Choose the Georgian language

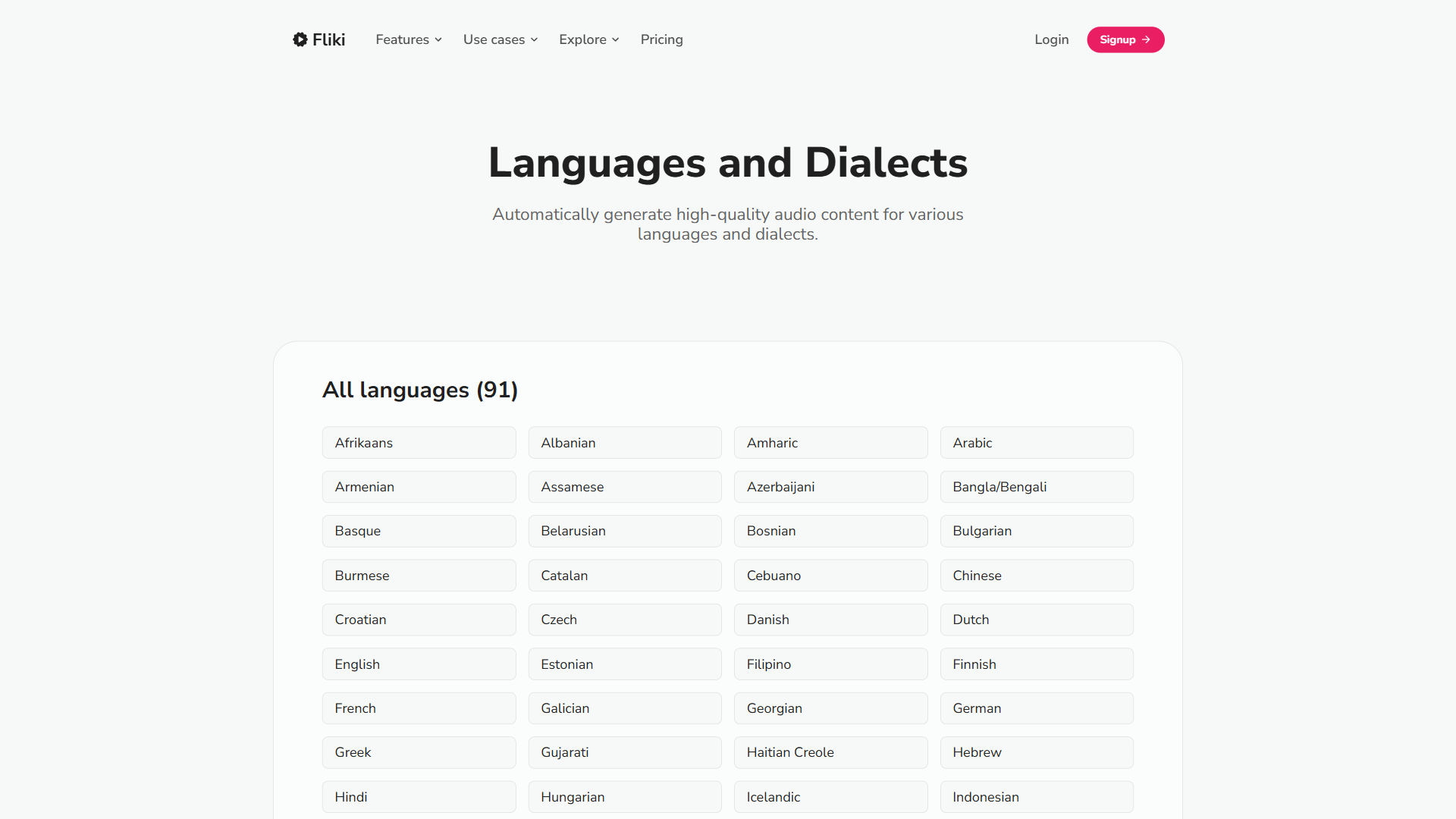click(831, 708)
